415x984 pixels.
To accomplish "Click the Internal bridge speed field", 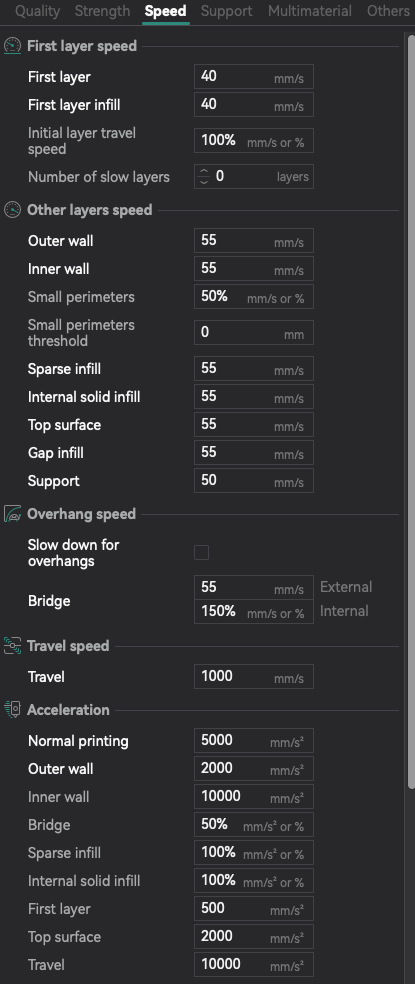I will (x=254, y=611).
